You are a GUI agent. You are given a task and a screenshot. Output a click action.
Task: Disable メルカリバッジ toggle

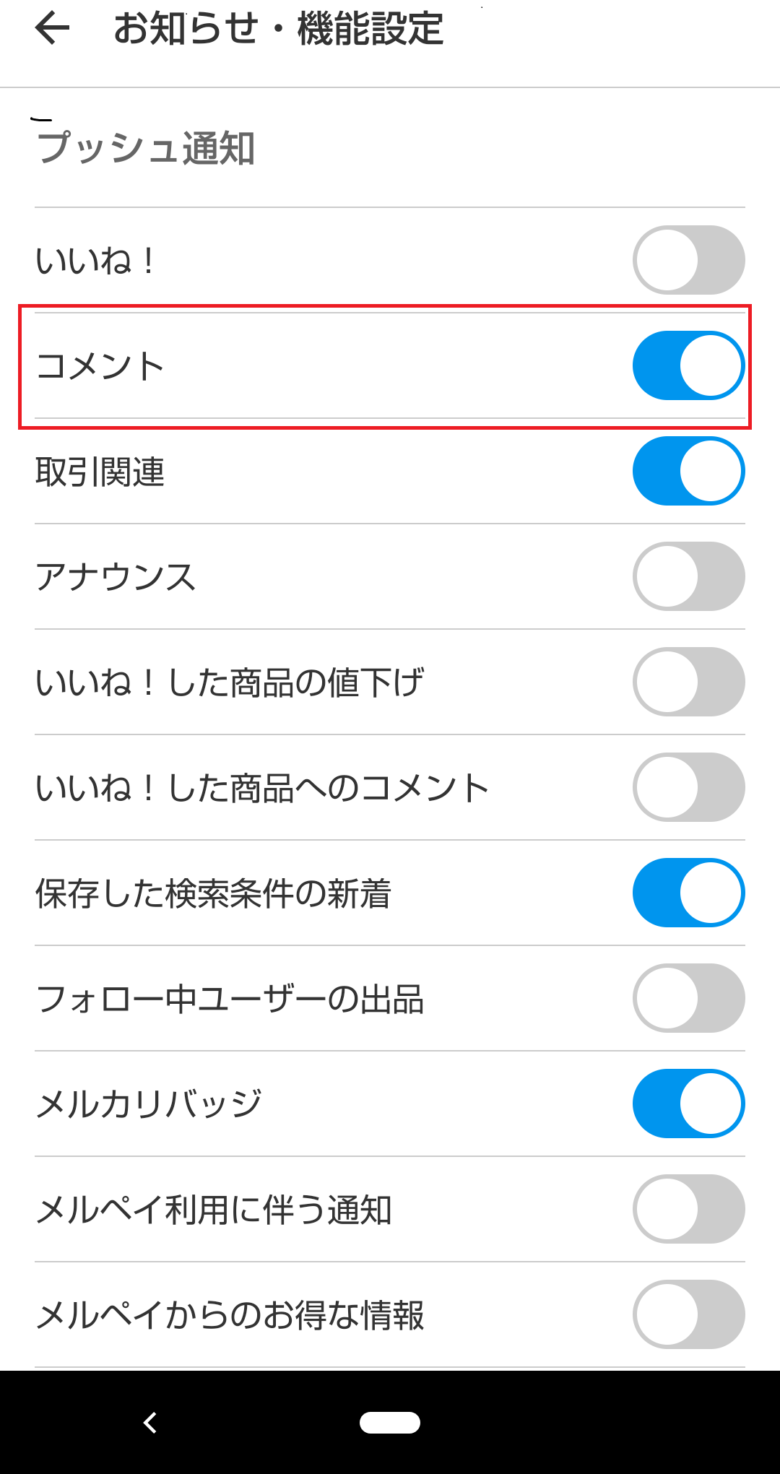(688, 1104)
